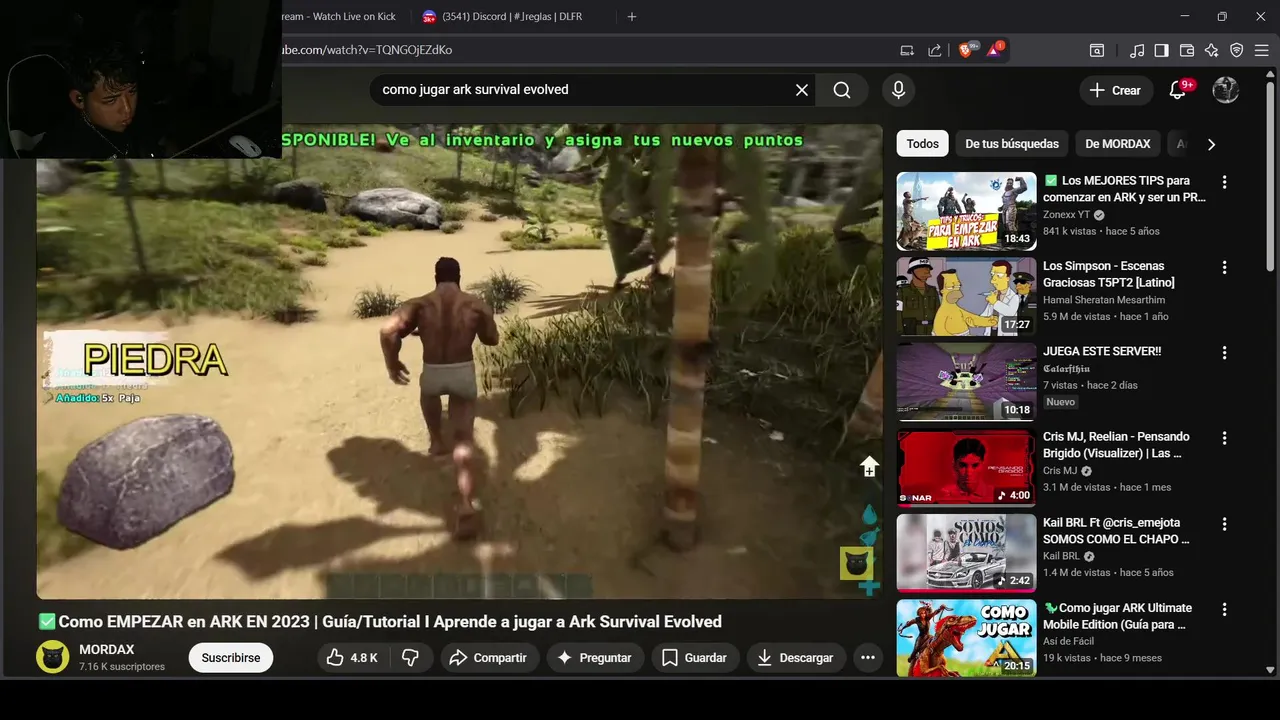
Task: Open Leo AI sparkle icon
Action: tap(1211, 50)
